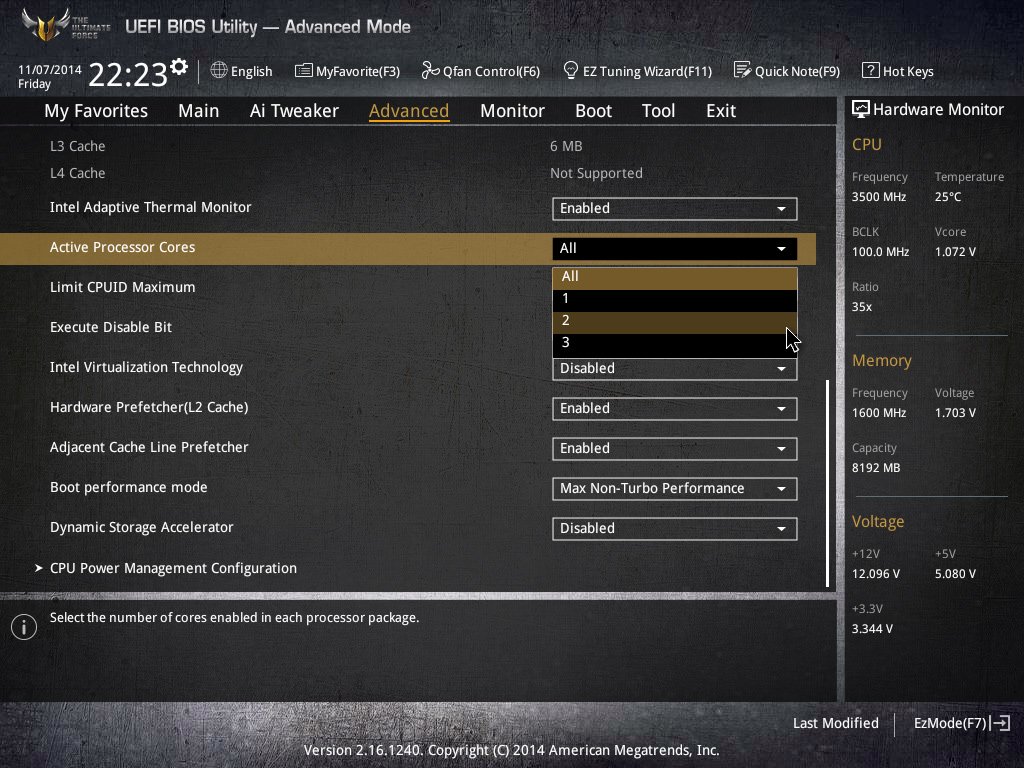The height and width of the screenshot is (768, 1024).
Task: Click Qfan Control(F6) label
Action: pos(491,71)
